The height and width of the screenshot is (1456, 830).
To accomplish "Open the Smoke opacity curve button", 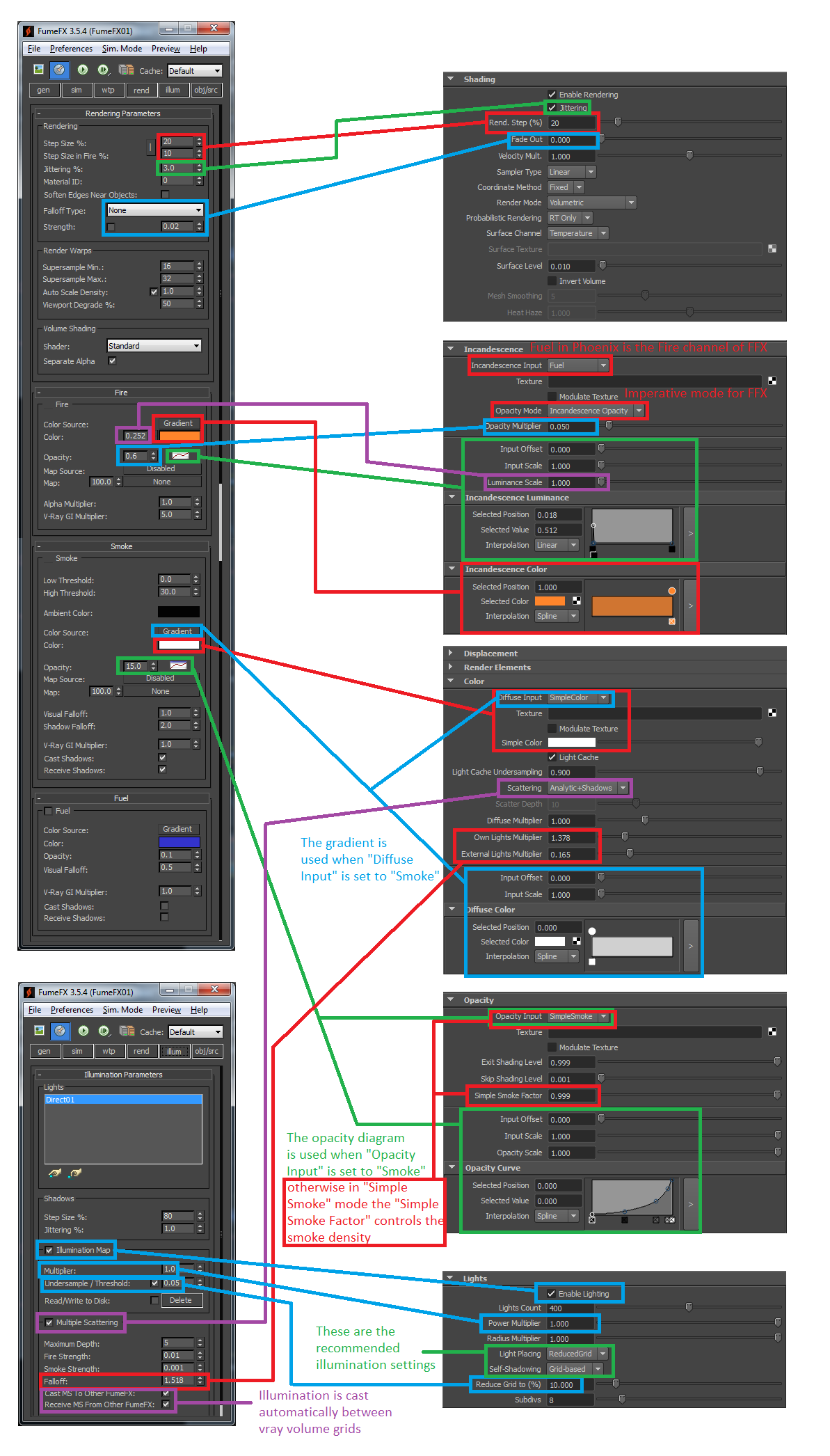I will (x=179, y=666).
